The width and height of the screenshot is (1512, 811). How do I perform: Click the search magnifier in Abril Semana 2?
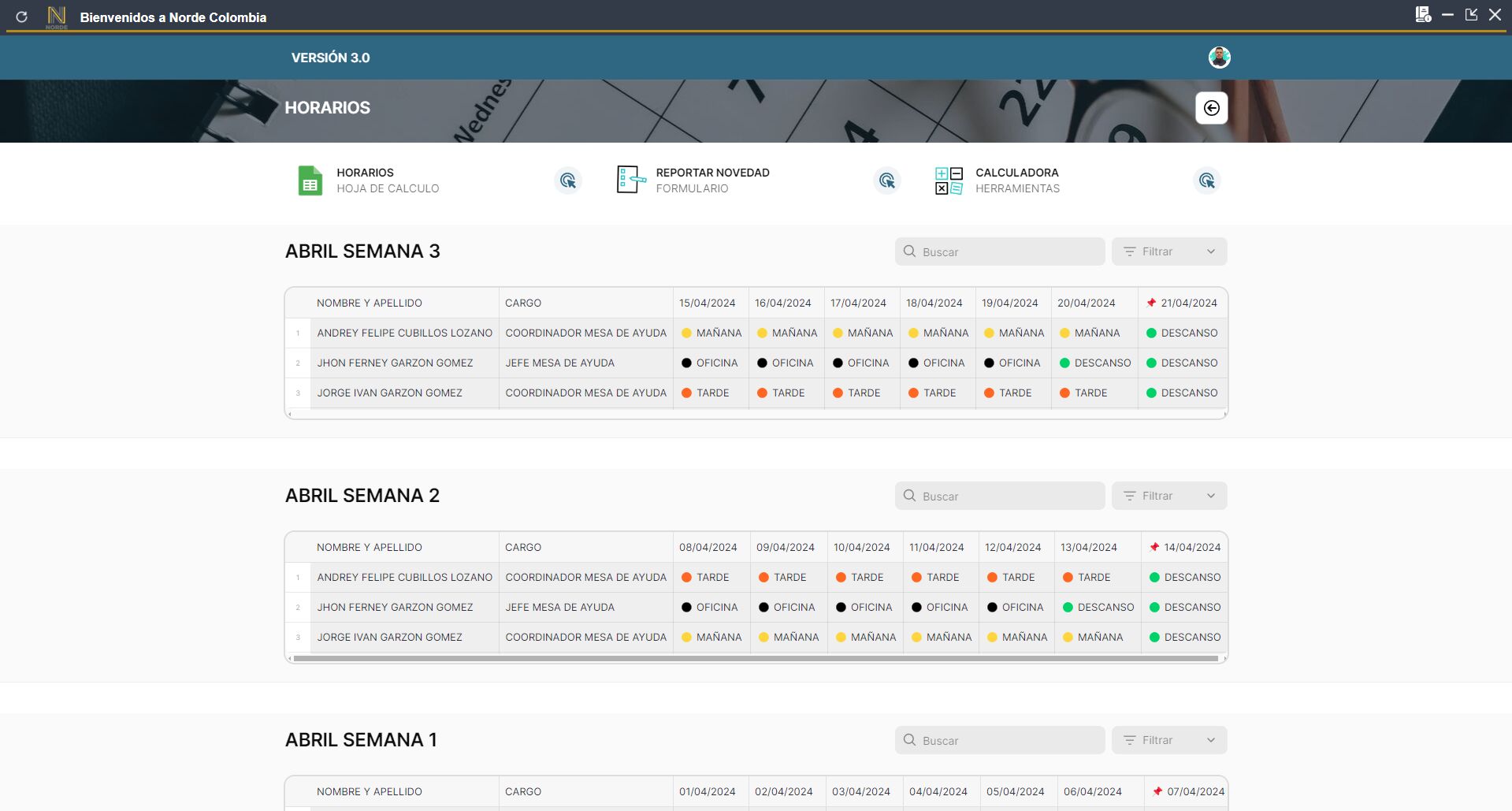pyautogui.click(x=909, y=496)
